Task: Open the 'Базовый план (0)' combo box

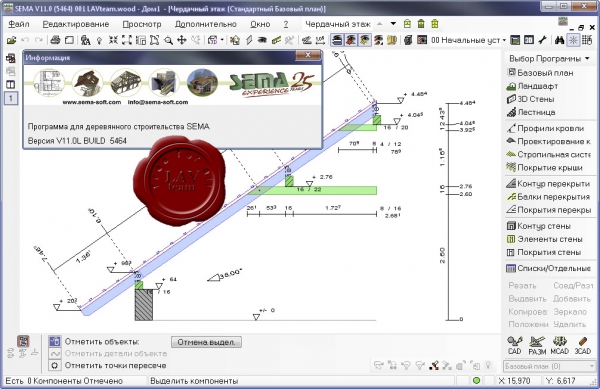Action: 549,366
